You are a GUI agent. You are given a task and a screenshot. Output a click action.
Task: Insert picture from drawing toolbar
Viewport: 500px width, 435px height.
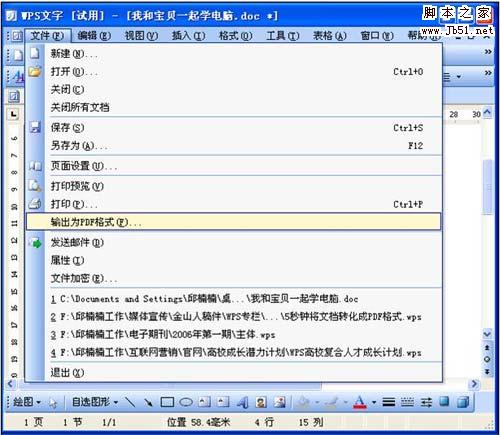[279, 402]
